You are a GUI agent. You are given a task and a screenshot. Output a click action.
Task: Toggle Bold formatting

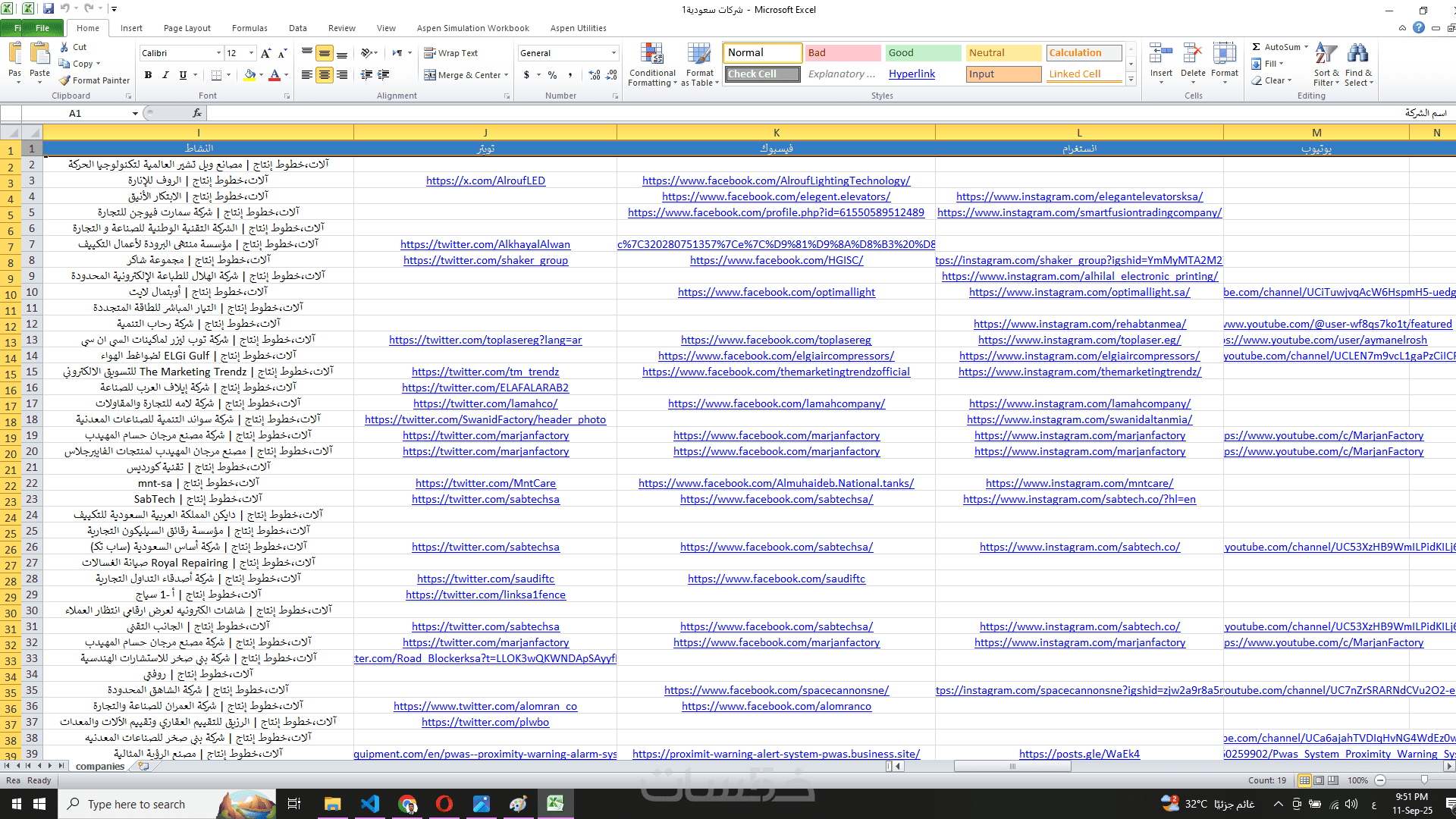(148, 75)
